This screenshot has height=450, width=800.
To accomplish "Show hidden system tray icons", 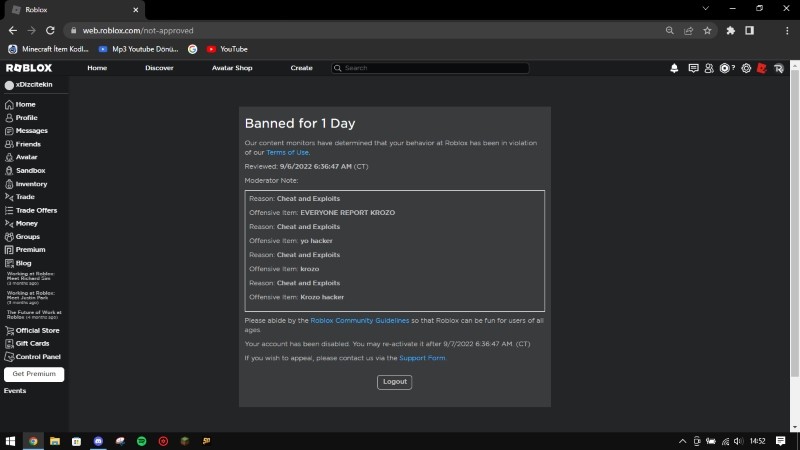I will [682, 441].
